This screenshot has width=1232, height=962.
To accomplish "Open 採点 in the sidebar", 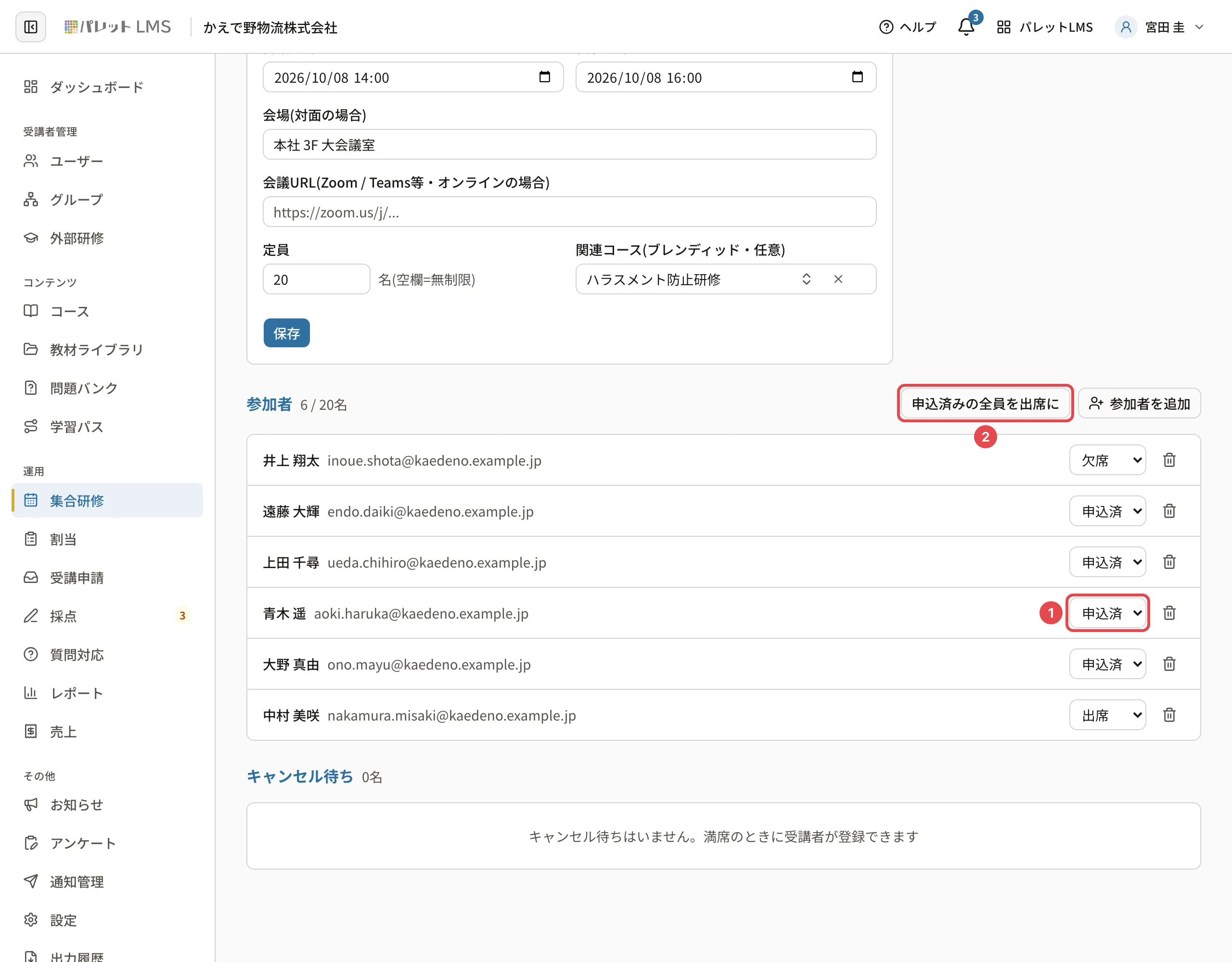I will tap(107, 616).
